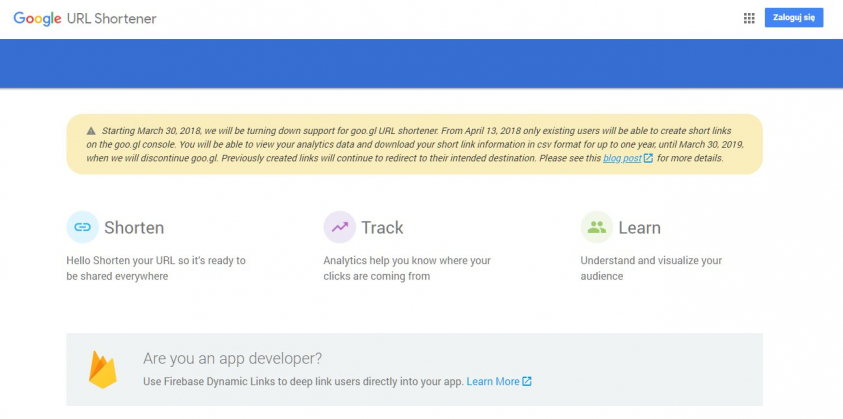Click the Firebase flame logo
Image resolution: width=843 pixels, height=419 pixels.
pos(102,369)
